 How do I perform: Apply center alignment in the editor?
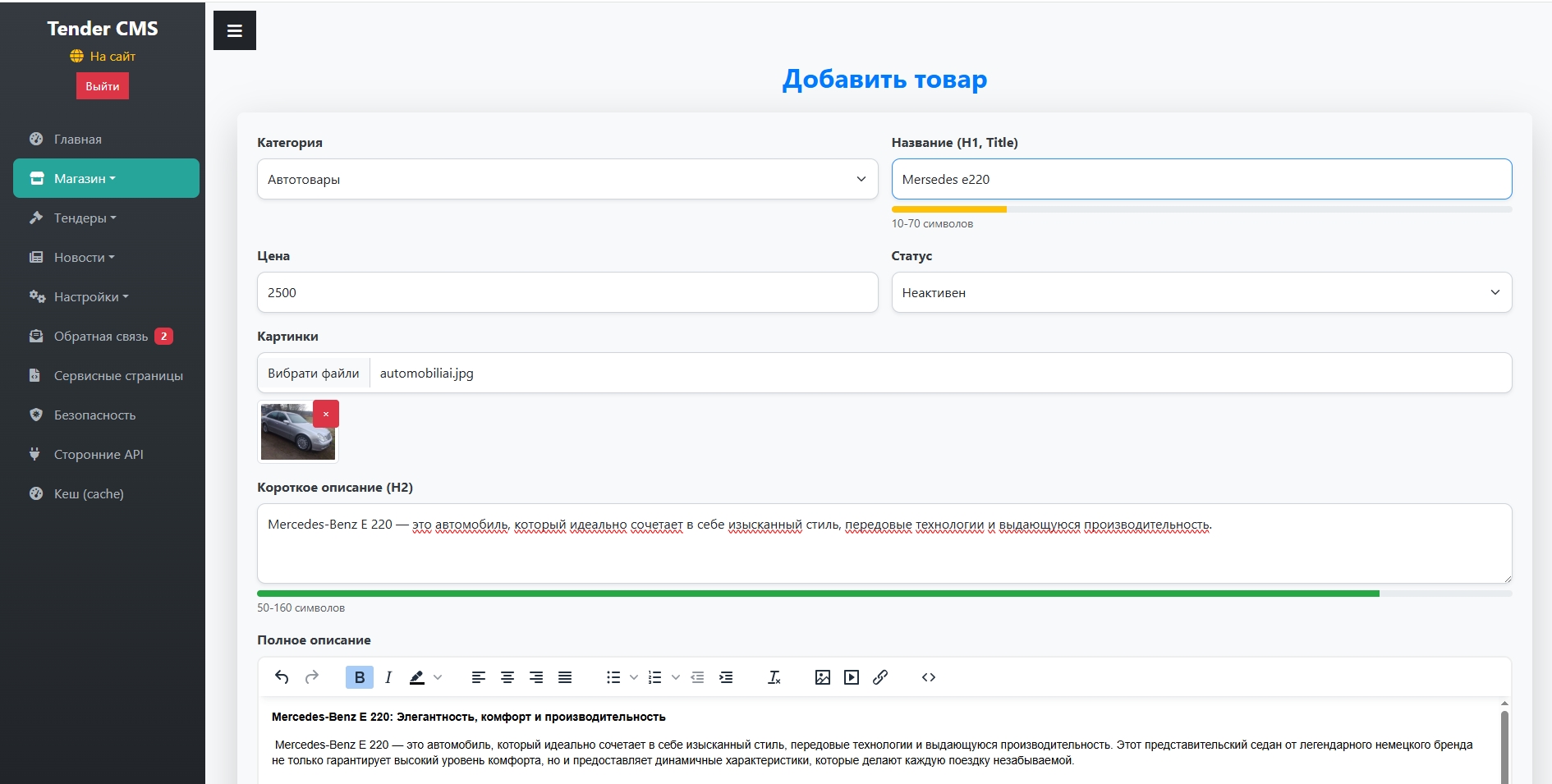click(x=507, y=677)
